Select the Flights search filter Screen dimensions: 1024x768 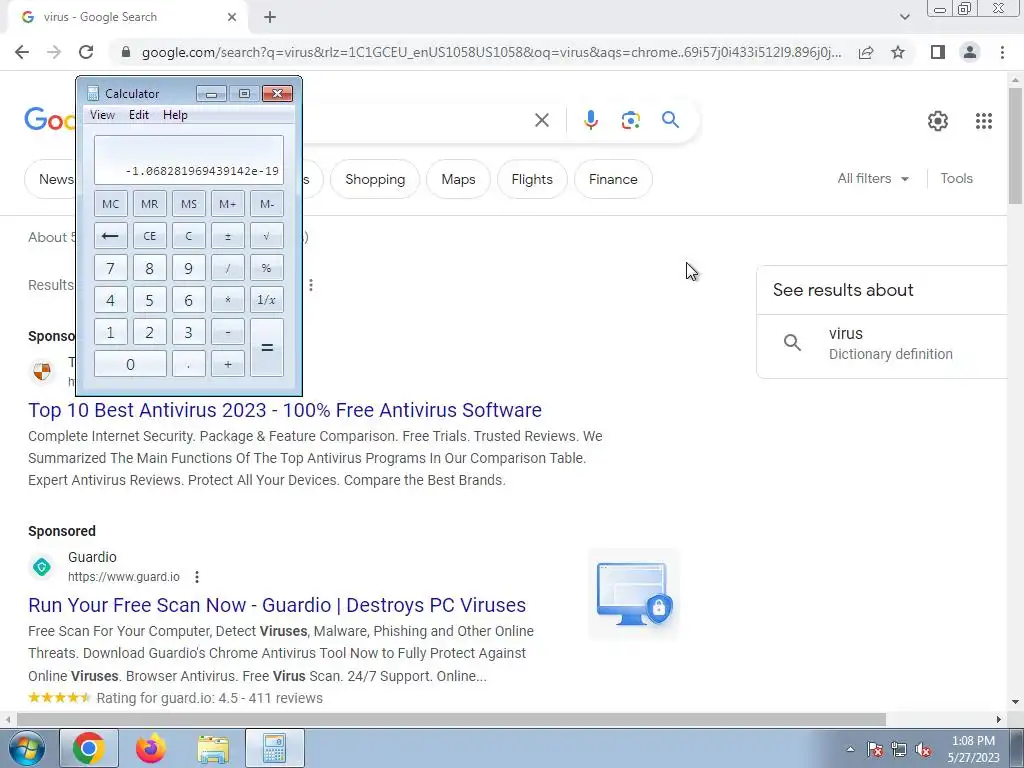coord(532,179)
